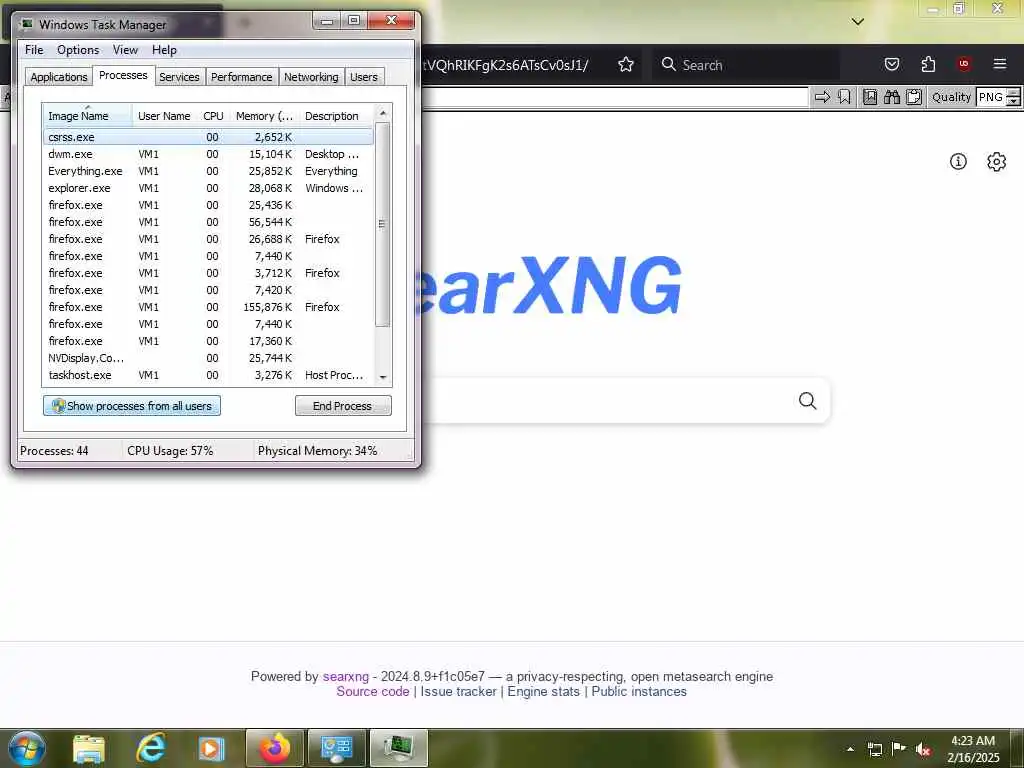This screenshot has width=1024, height=768.
Task: Click the bookmark ribbon icon in the toolbar
Action: point(844,97)
